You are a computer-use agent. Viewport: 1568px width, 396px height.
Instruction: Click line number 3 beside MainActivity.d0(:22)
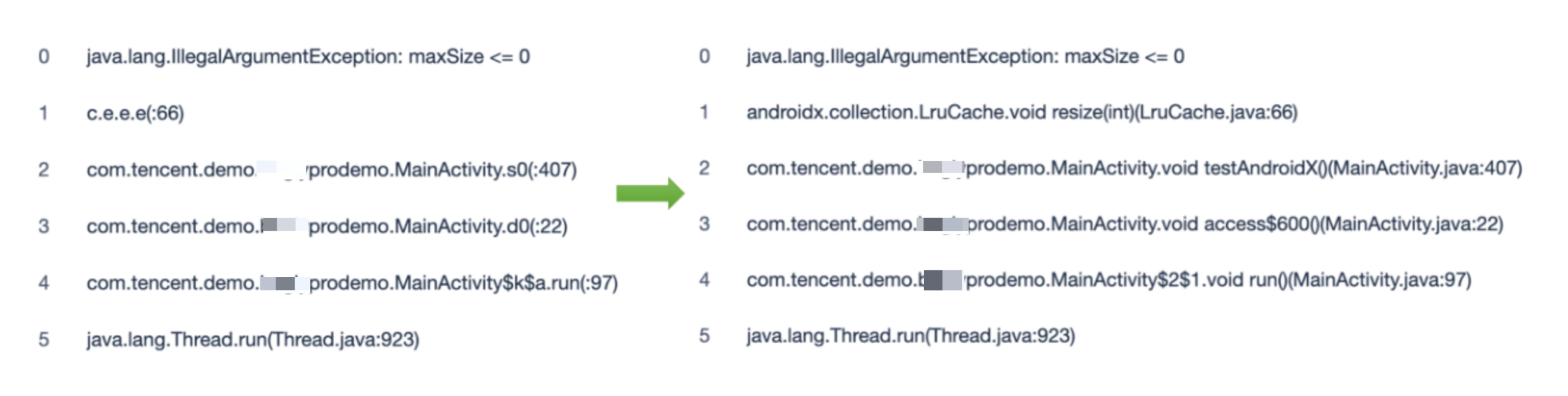pyautogui.click(x=43, y=226)
